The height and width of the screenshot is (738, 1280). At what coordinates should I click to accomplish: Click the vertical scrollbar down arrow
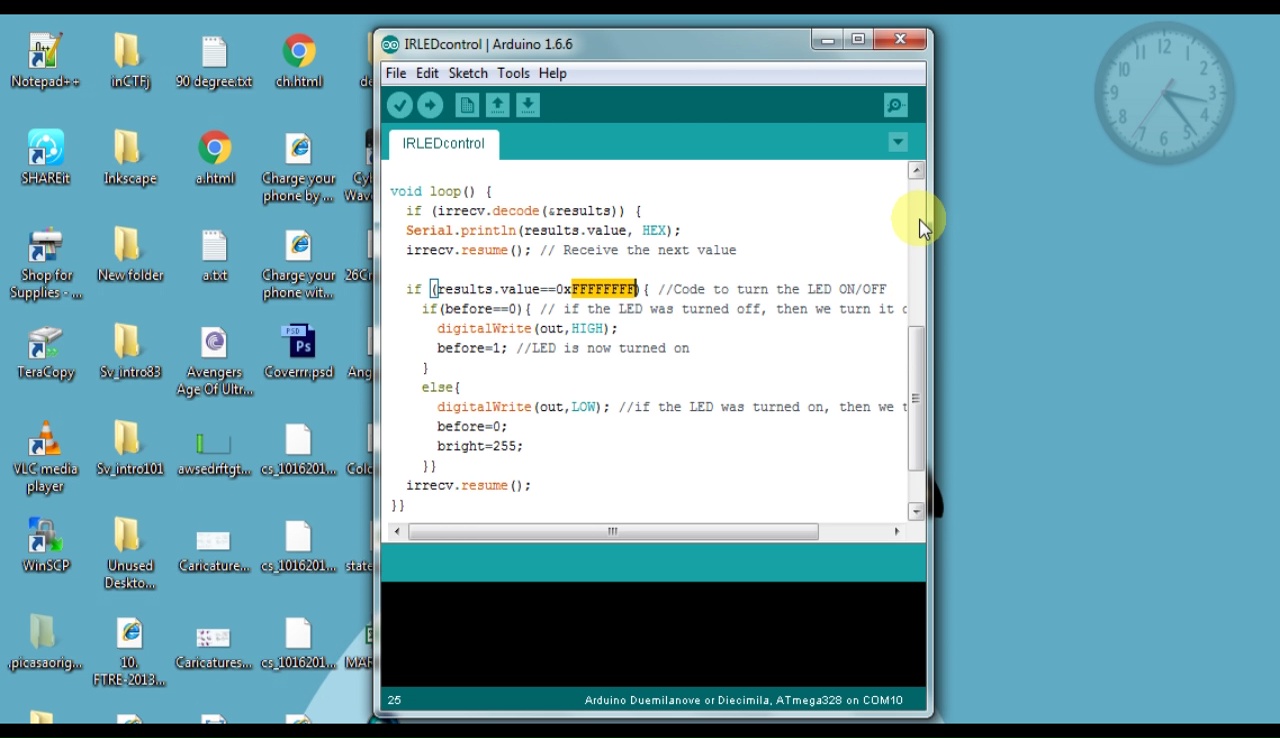(x=916, y=511)
